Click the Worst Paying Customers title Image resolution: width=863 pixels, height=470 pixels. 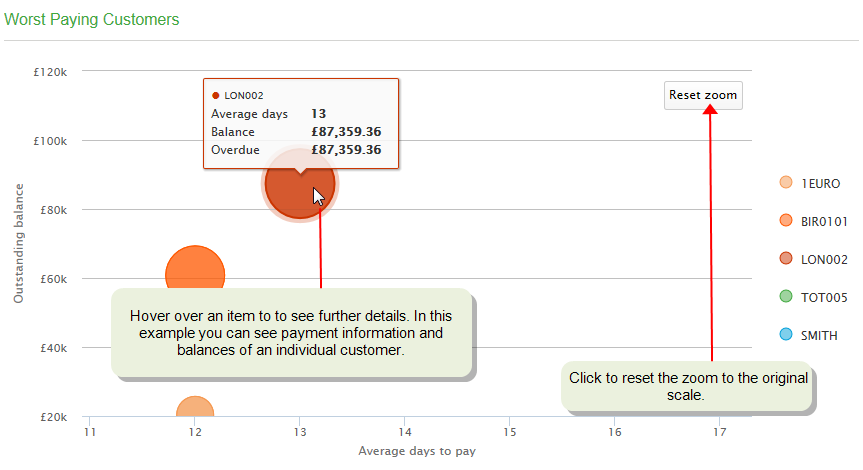click(92, 19)
